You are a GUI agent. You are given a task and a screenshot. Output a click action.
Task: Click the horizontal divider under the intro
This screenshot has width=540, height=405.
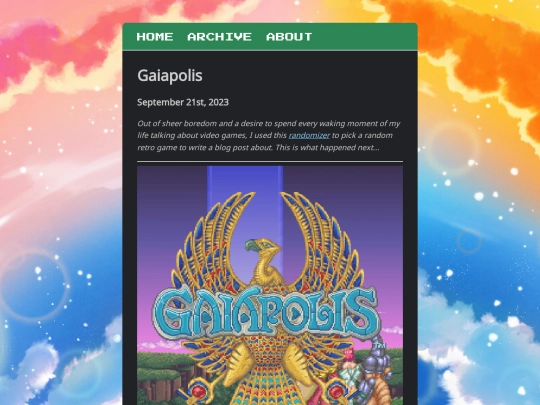tap(270, 161)
